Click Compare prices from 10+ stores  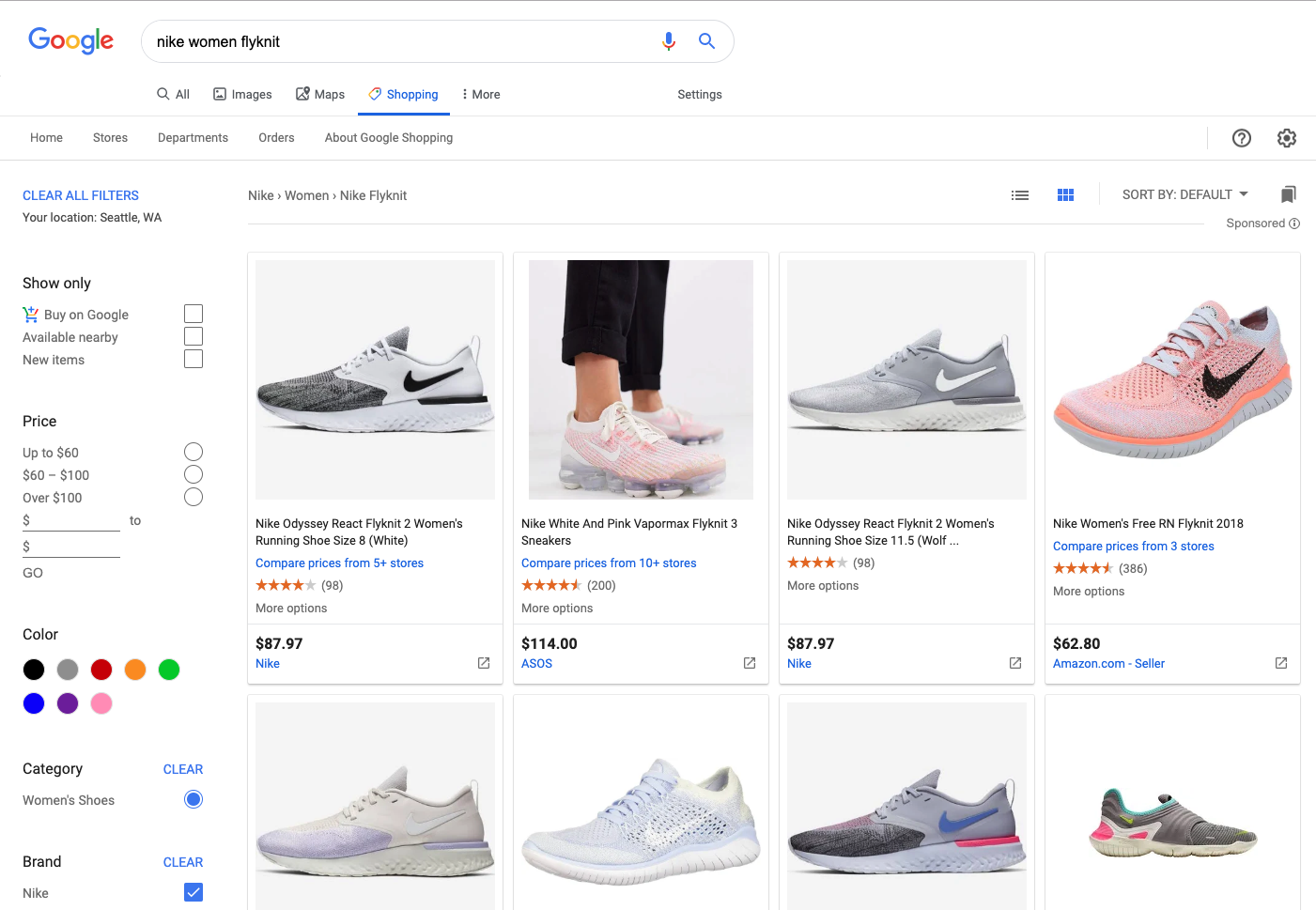[609, 563]
